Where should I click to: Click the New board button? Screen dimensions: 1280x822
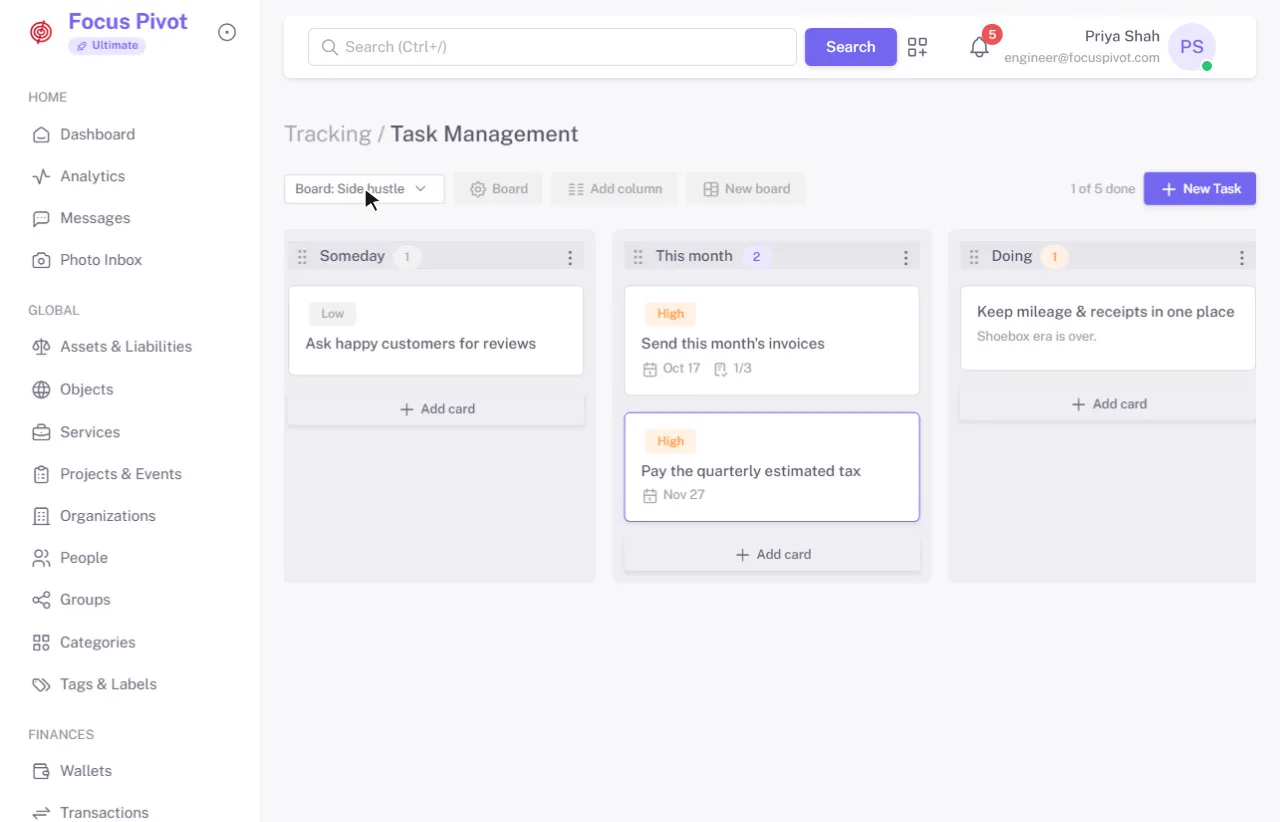746,189
